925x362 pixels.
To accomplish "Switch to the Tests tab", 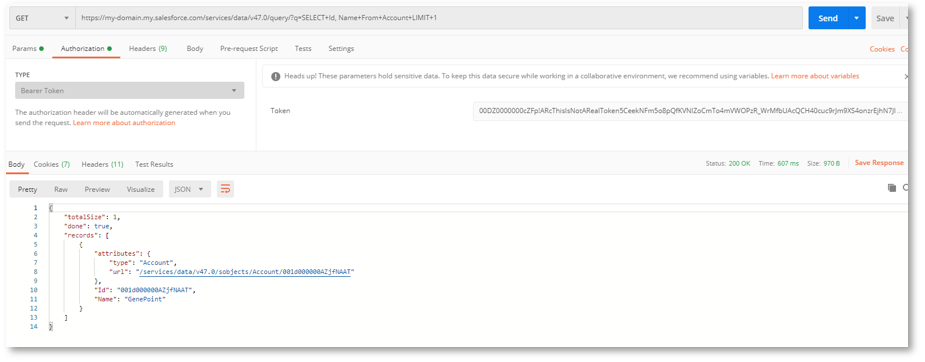I will [303, 48].
